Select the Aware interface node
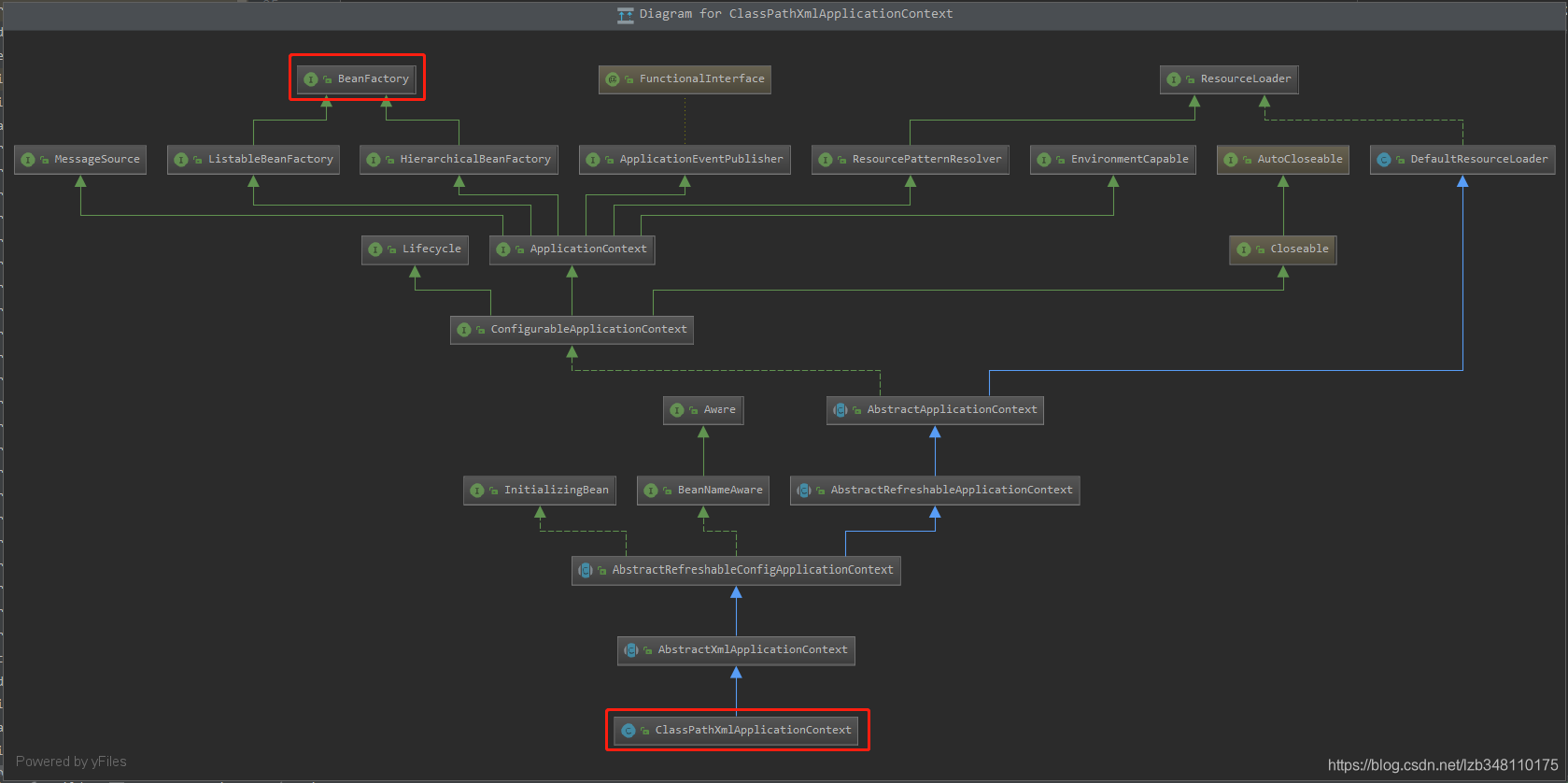 [x=703, y=410]
